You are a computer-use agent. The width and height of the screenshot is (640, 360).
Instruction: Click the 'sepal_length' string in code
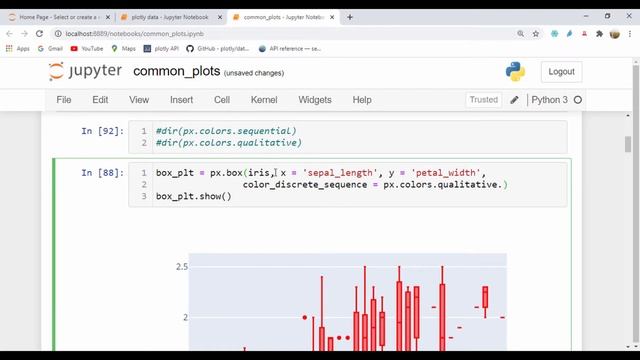click(340, 173)
